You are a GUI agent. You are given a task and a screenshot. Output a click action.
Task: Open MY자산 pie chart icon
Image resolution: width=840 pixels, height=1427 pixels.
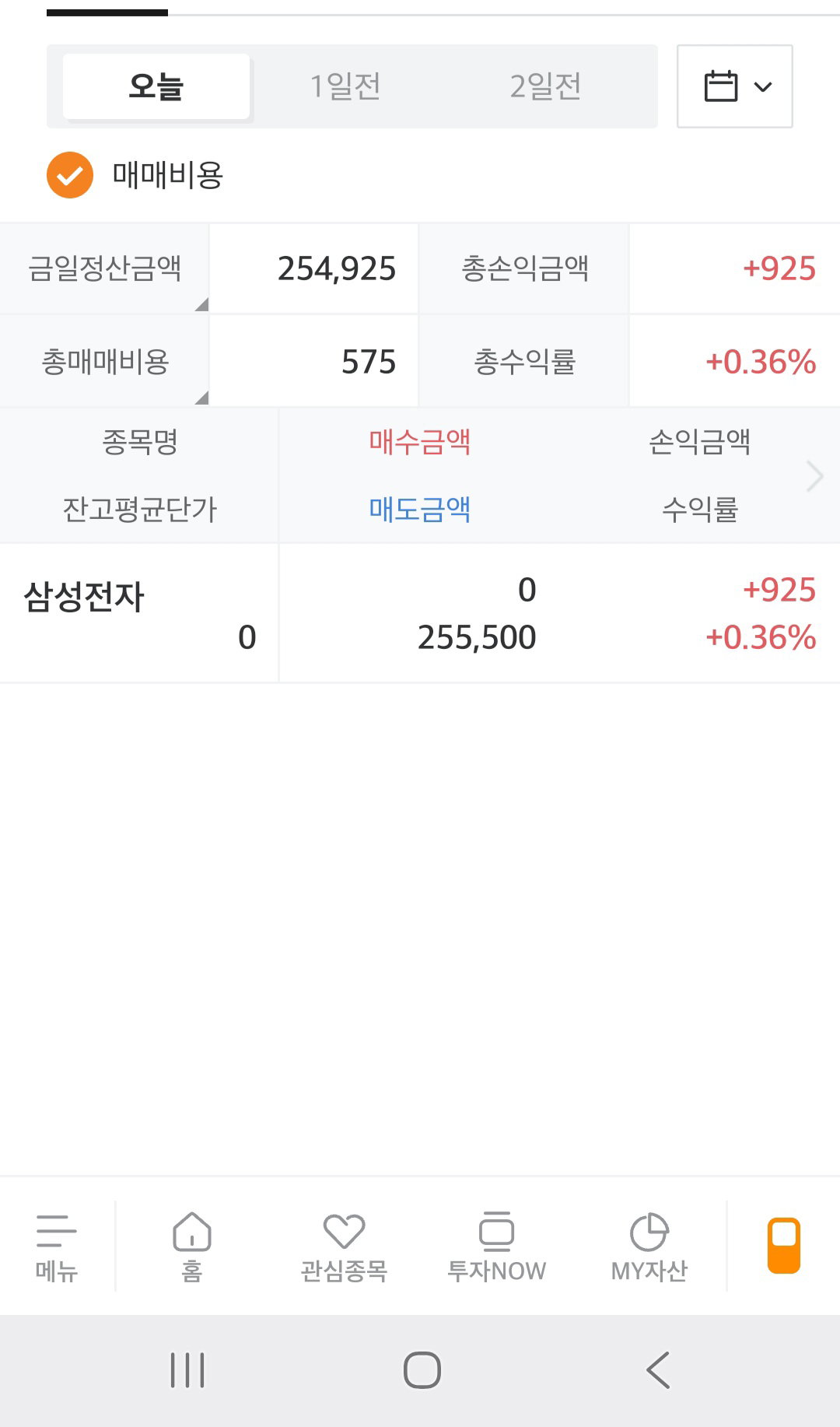[649, 1232]
